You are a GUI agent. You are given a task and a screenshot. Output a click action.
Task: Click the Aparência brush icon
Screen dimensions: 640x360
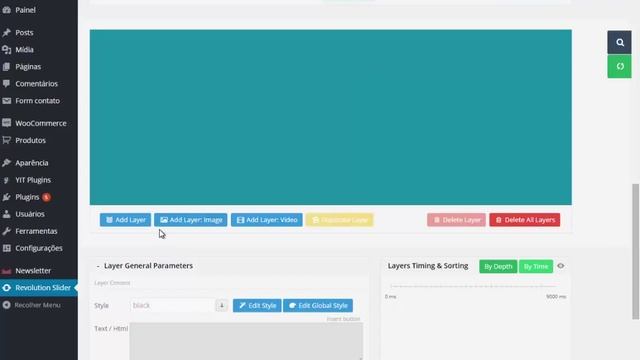tap(7, 162)
